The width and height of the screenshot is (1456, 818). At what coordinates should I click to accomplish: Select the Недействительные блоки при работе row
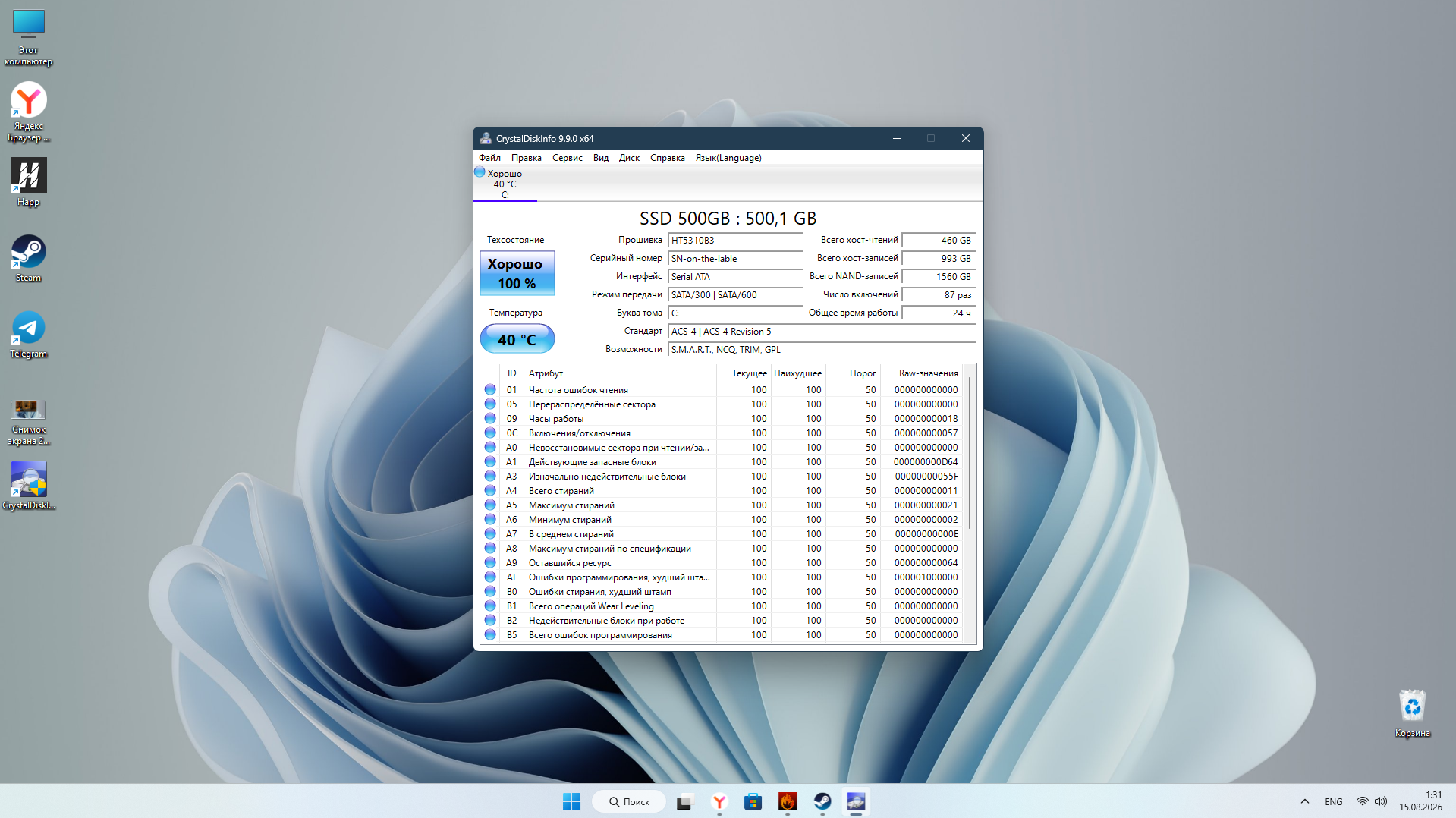pos(721,621)
